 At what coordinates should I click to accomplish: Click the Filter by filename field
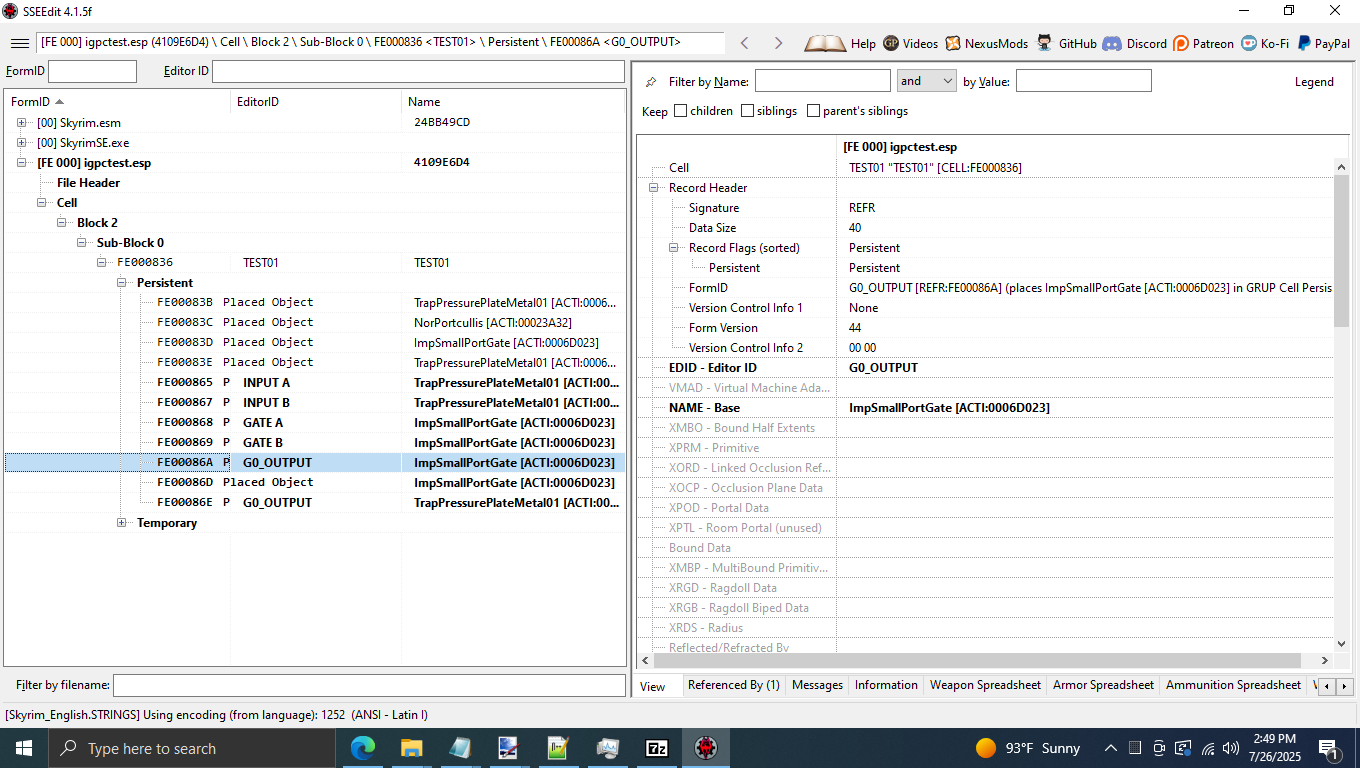pyautogui.click(x=369, y=685)
